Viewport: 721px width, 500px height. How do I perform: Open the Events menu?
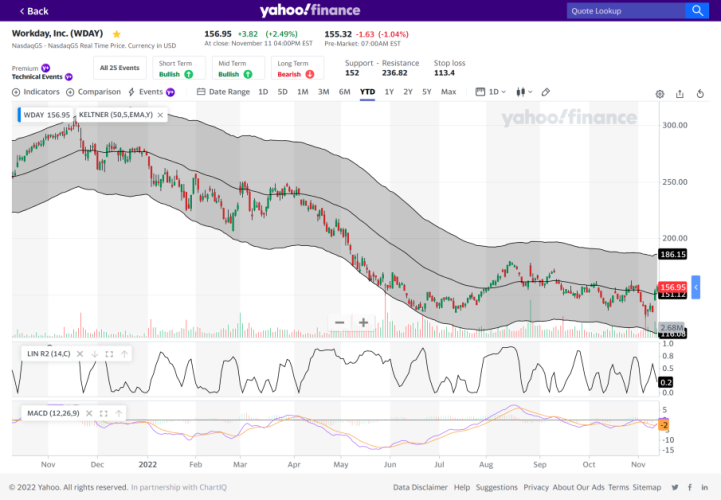(146, 92)
